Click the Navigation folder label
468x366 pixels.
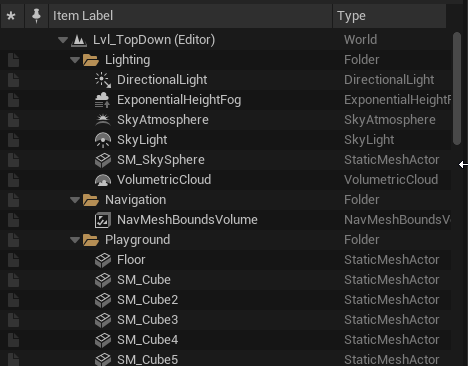[135, 200]
